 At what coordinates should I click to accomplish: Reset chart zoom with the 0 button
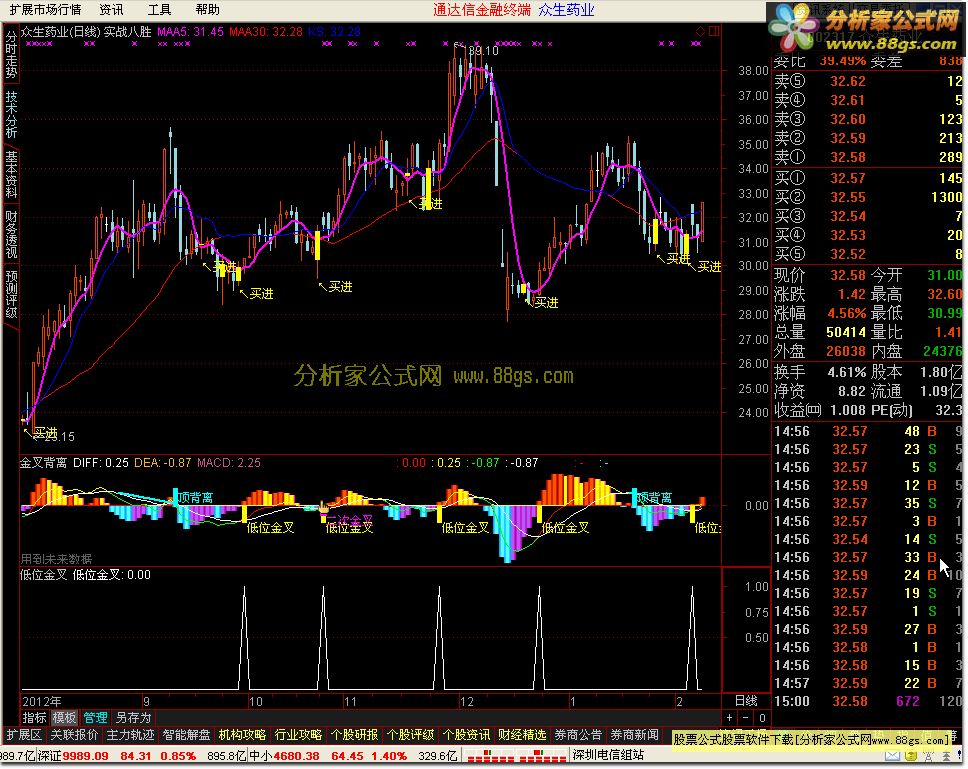(x=762, y=718)
